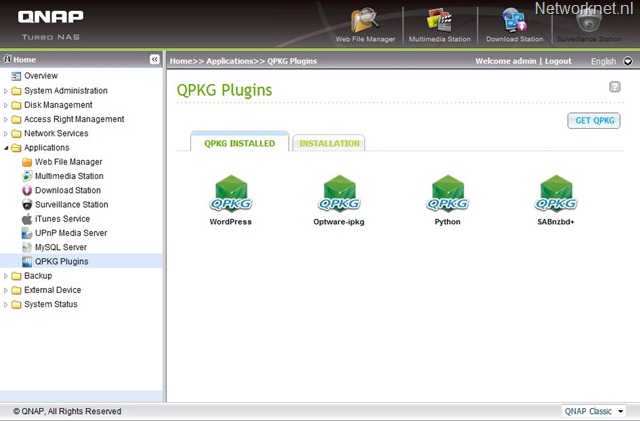Select UPnP Media Server tree label
The height and width of the screenshot is (421, 640).
click(x=71, y=233)
